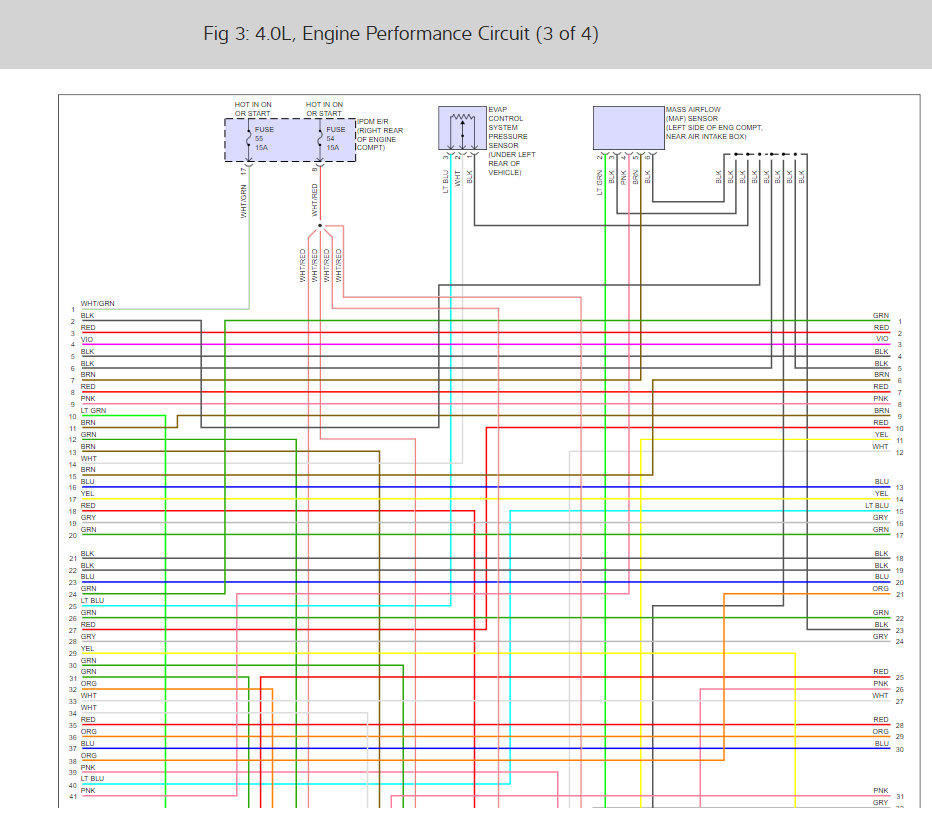Click the figure title 'Fig 3: 4.0L, Engine Performance Circuit'
The height and width of the screenshot is (822, 932).
click(x=401, y=33)
